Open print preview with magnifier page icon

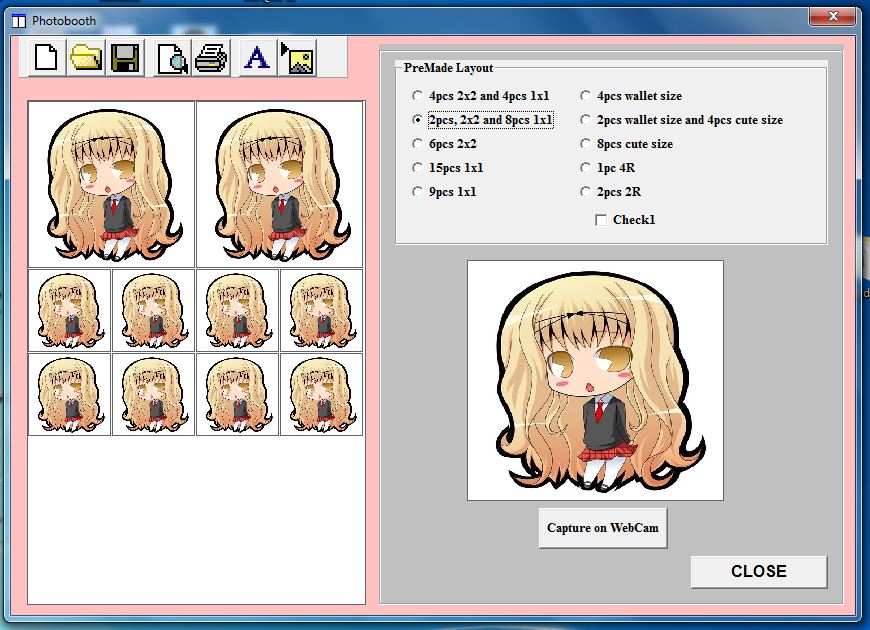coord(172,58)
